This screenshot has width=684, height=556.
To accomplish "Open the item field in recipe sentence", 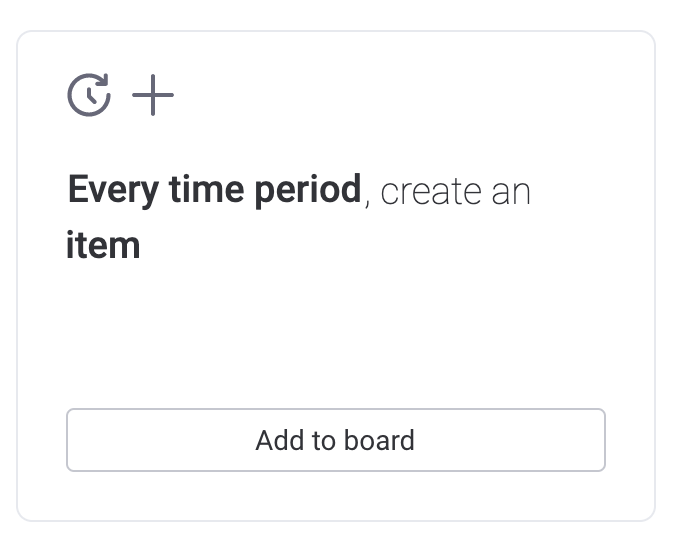I will click(x=103, y=245).
